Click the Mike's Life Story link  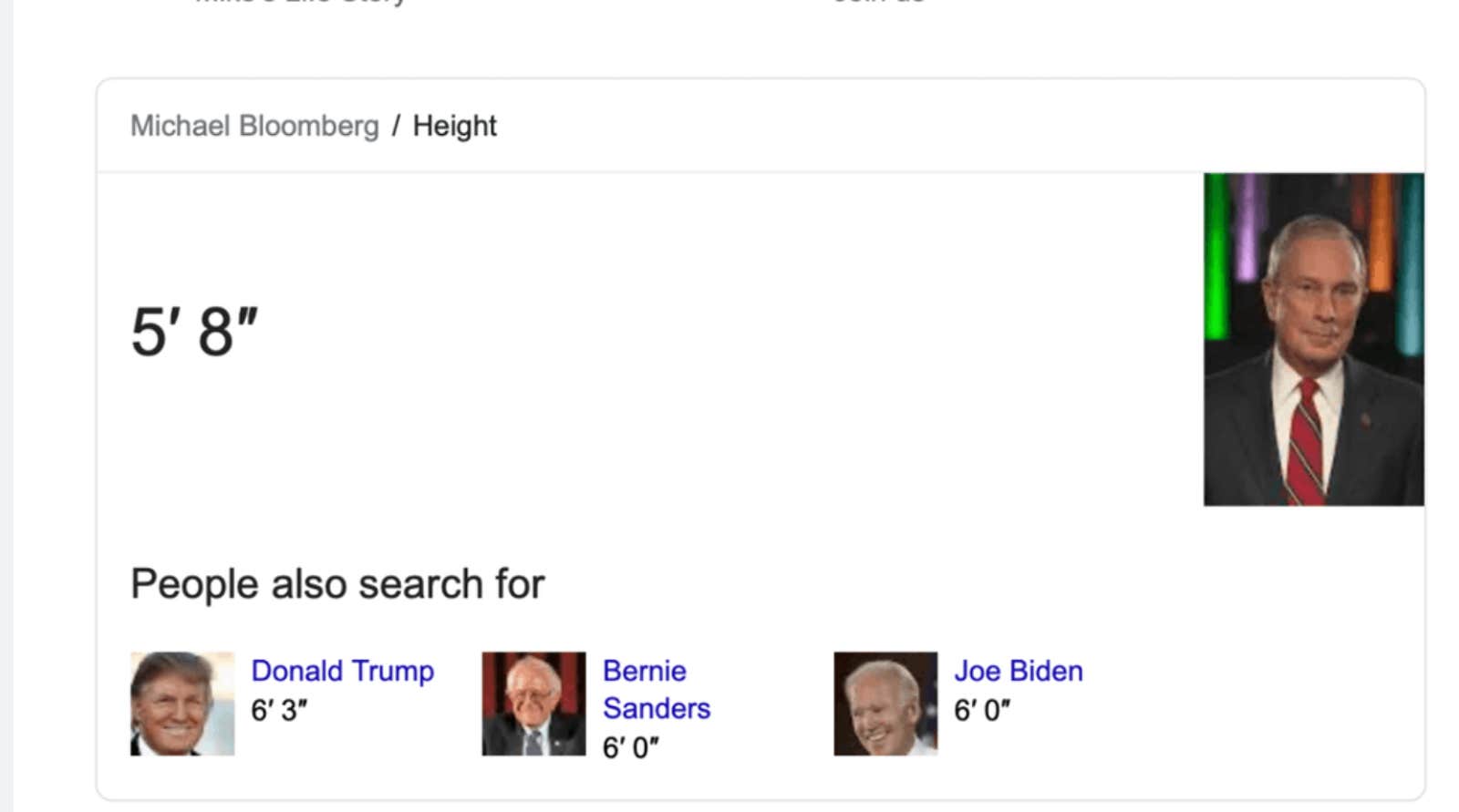[x=301, y=5]
